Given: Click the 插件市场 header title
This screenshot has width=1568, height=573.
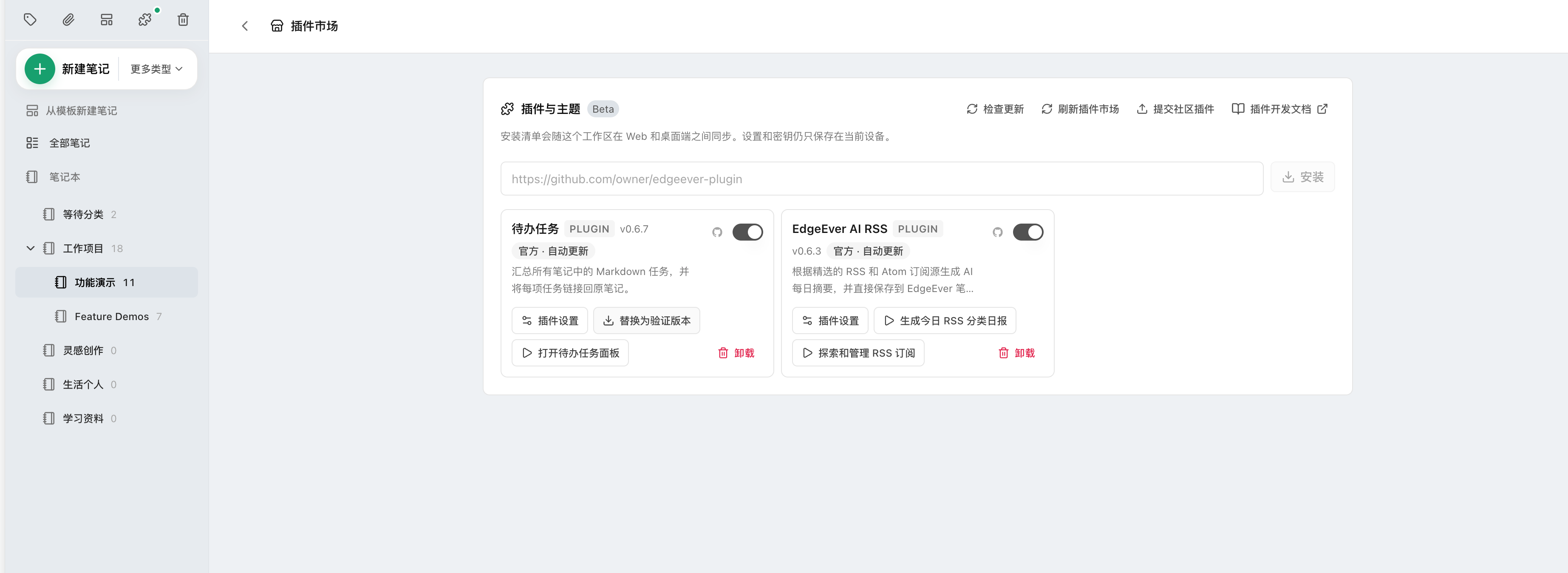Looking at the screenshot, I should pos(314,26).
